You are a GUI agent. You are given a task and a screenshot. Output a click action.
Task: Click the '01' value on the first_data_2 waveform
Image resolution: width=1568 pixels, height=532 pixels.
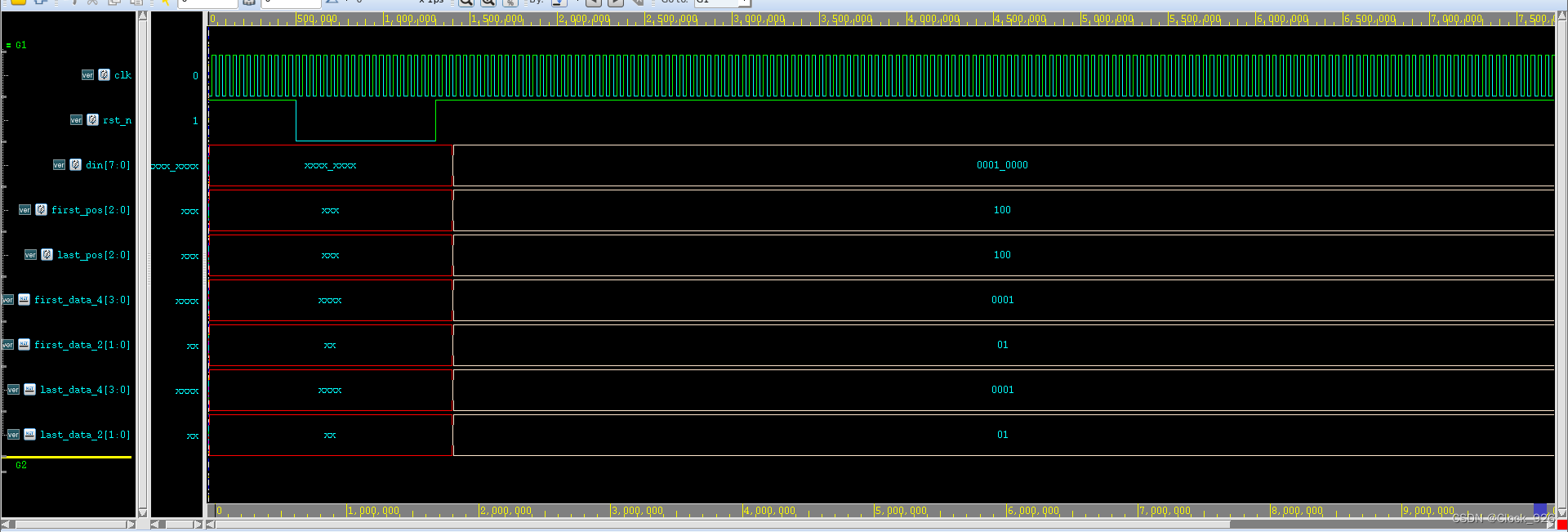(x=1003, y=345)
